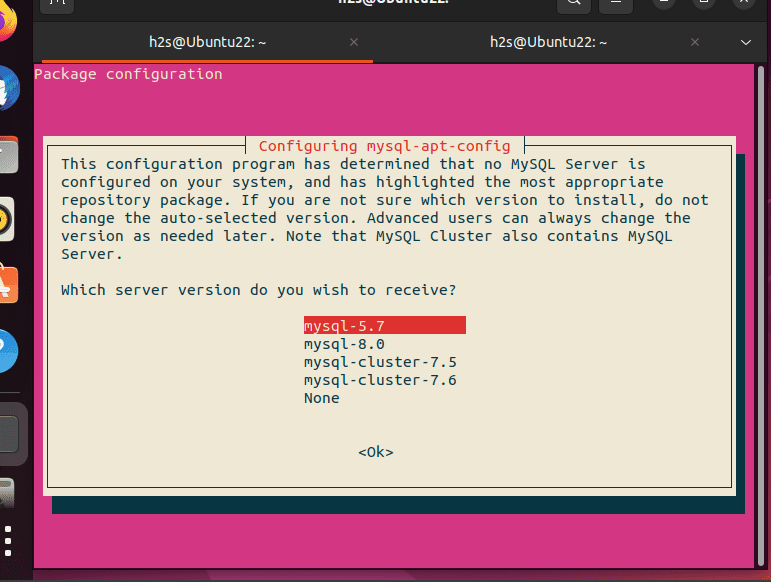Switch to the first h2s@Ubuntu22 terminal tab
This screenshot has height=582, width=771.
[x=207, y=42]
